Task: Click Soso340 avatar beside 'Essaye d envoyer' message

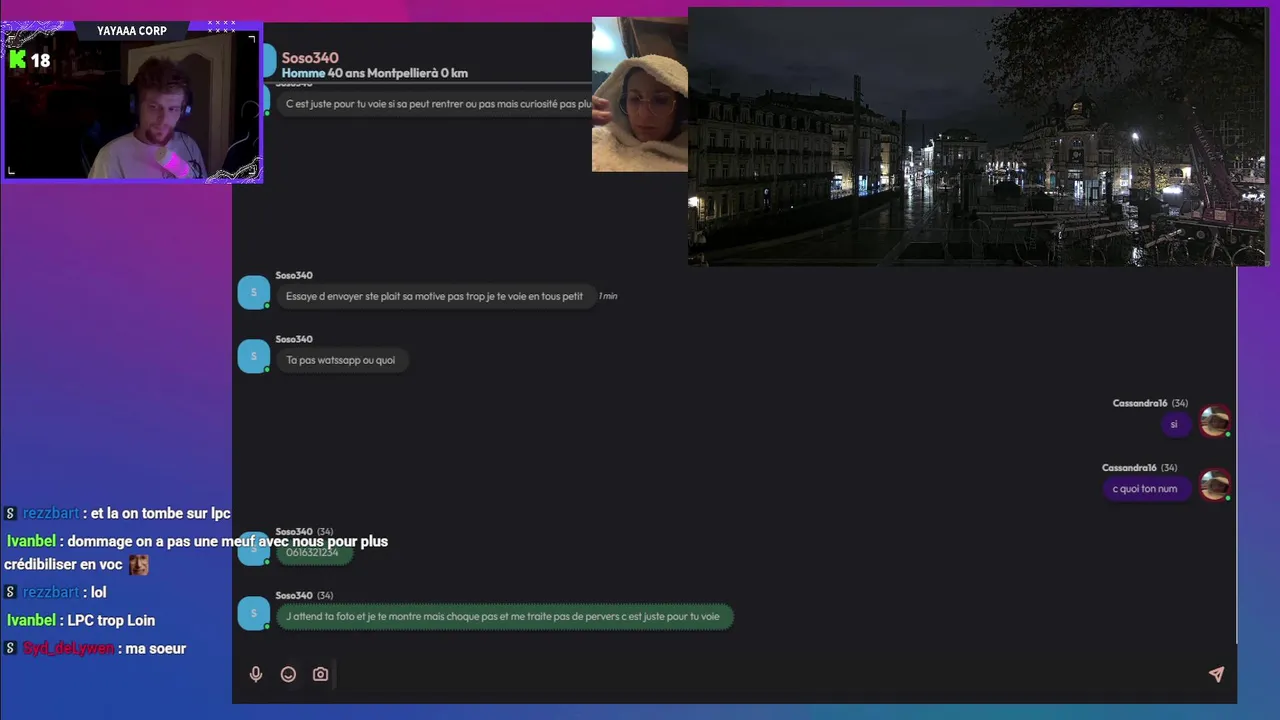Action: (253, 292)
